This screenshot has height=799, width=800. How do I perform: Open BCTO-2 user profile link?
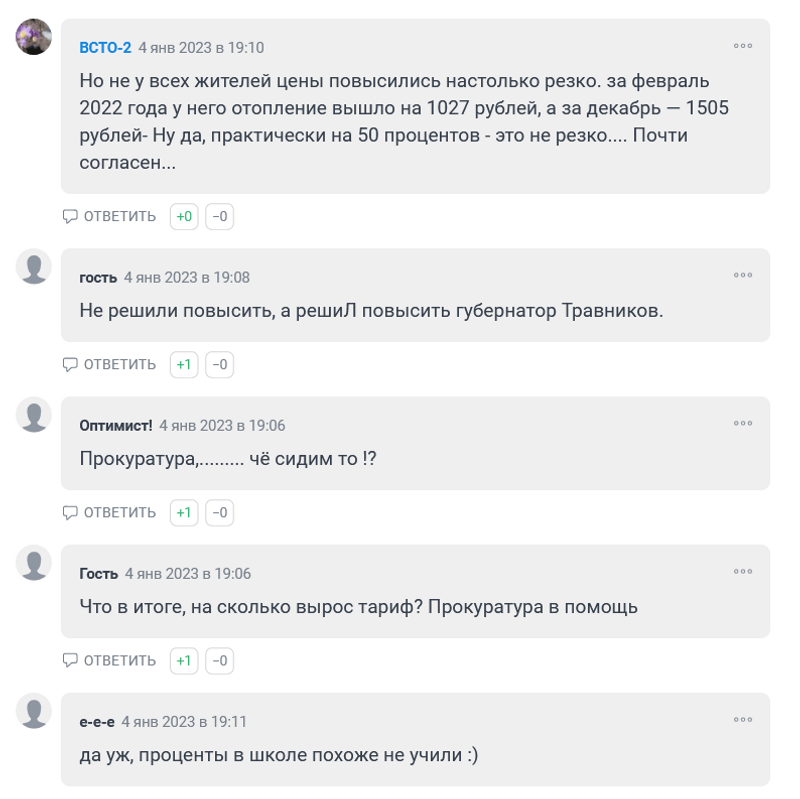(105, 47)
